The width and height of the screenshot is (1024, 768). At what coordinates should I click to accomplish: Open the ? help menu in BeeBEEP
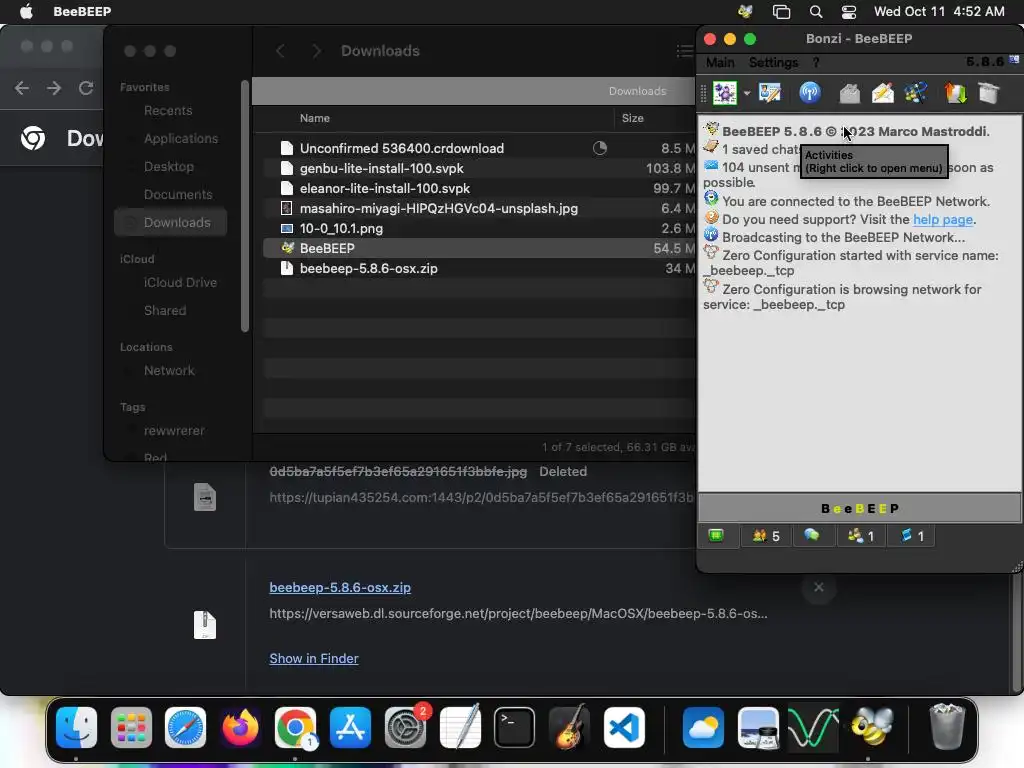(816, 62)
